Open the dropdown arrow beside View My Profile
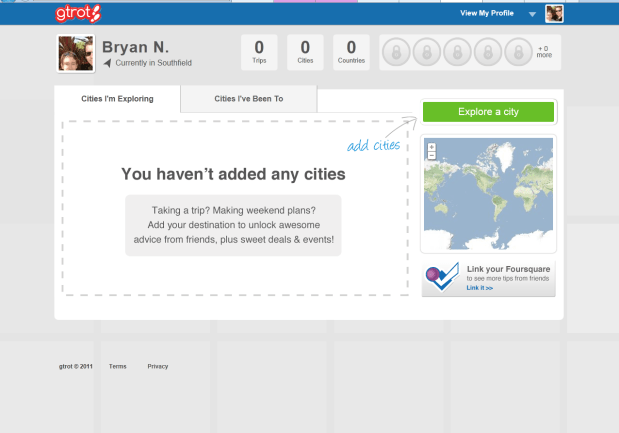Viewport: 619px width, 433px height. 532,15
